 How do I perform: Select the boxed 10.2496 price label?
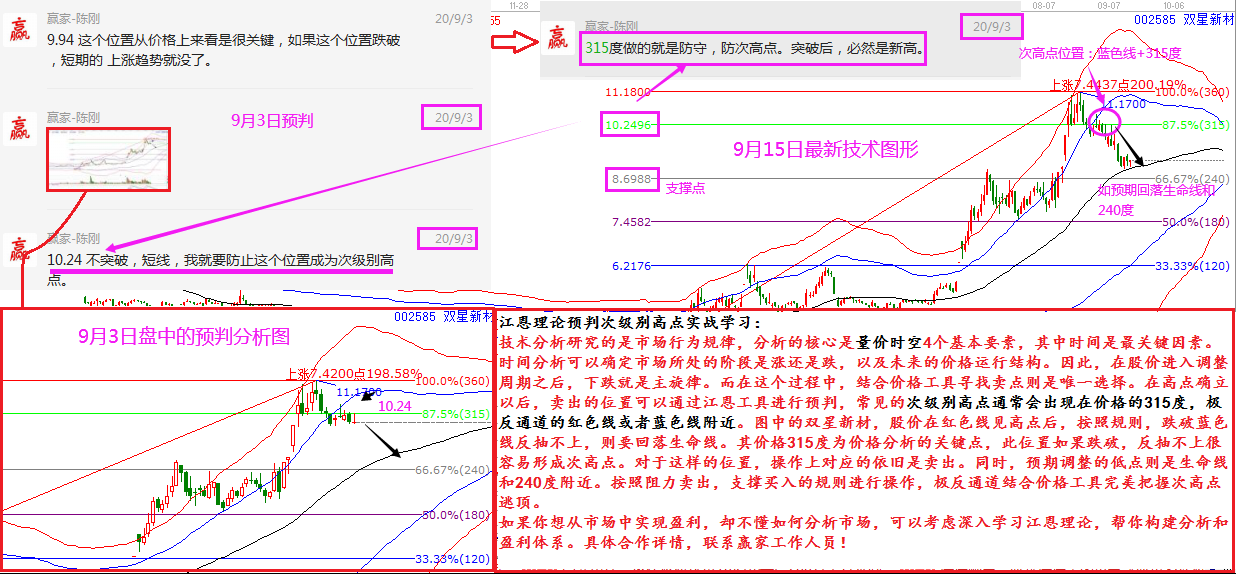click(629, 125)
